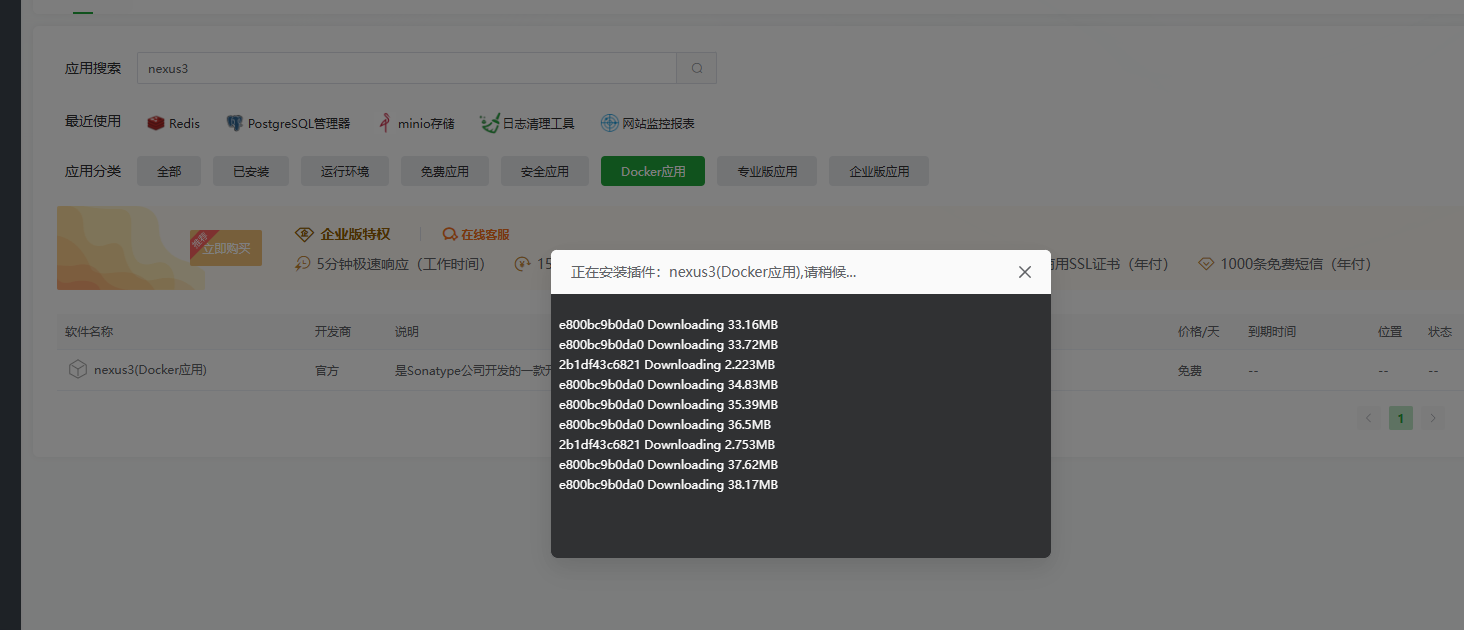The image size is (1464, 630).
Task: Open the 日志清理工具 app icon
Action: (x=489, y=122)
